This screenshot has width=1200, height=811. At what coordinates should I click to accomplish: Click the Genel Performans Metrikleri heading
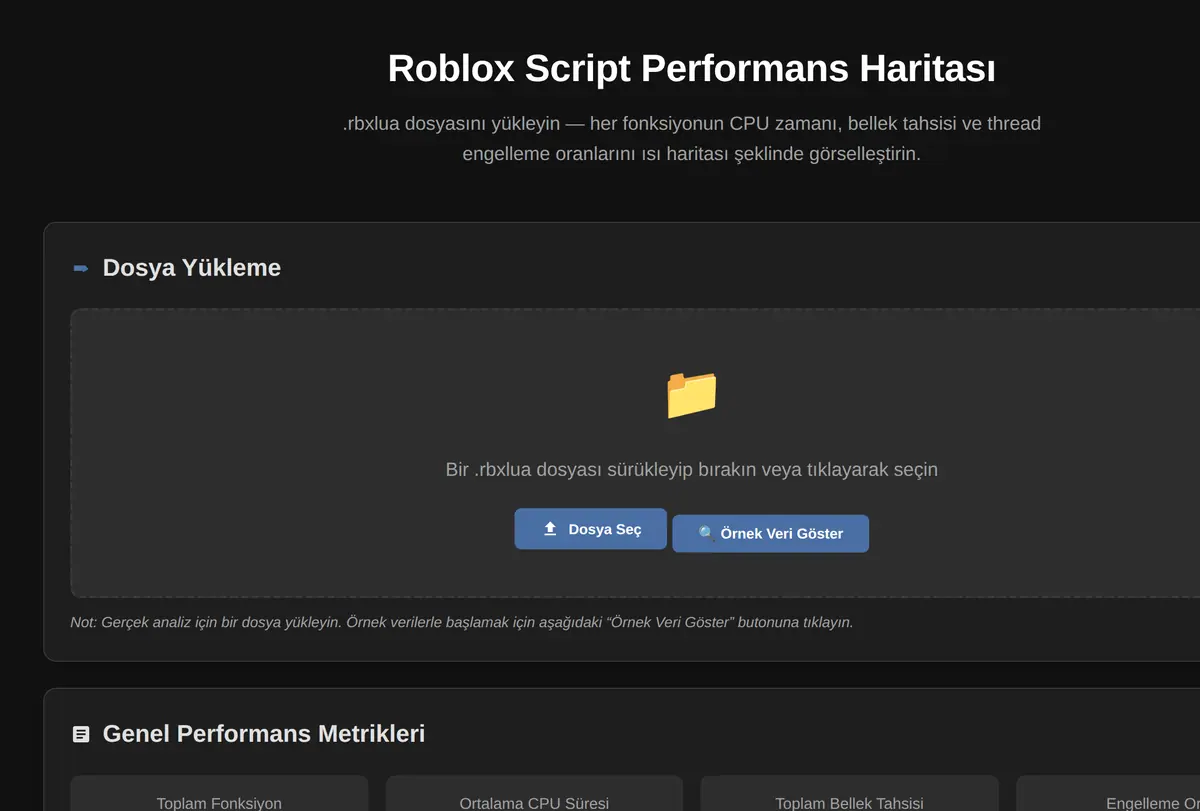264,734
